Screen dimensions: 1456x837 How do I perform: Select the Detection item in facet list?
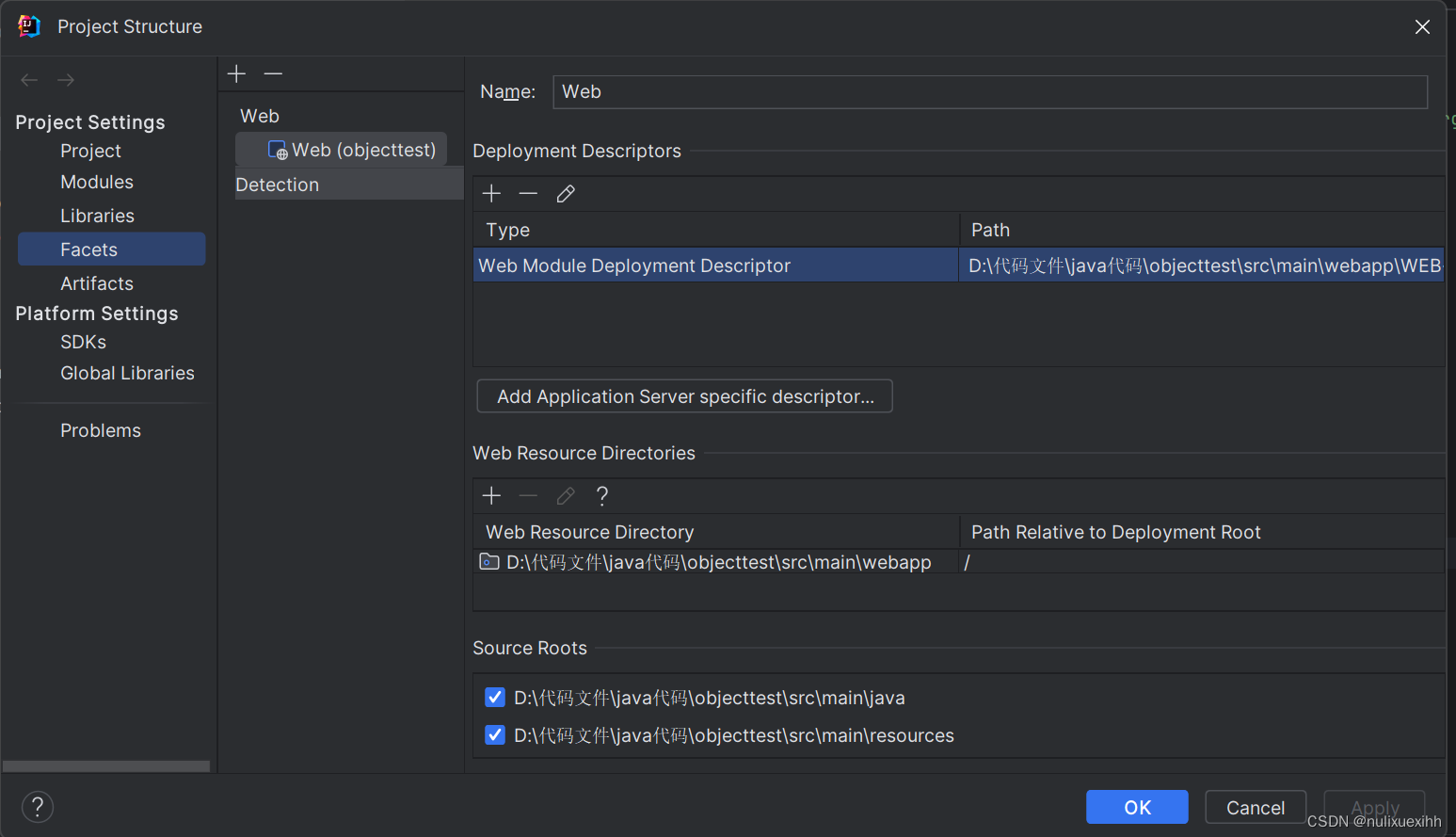(349, 185)
